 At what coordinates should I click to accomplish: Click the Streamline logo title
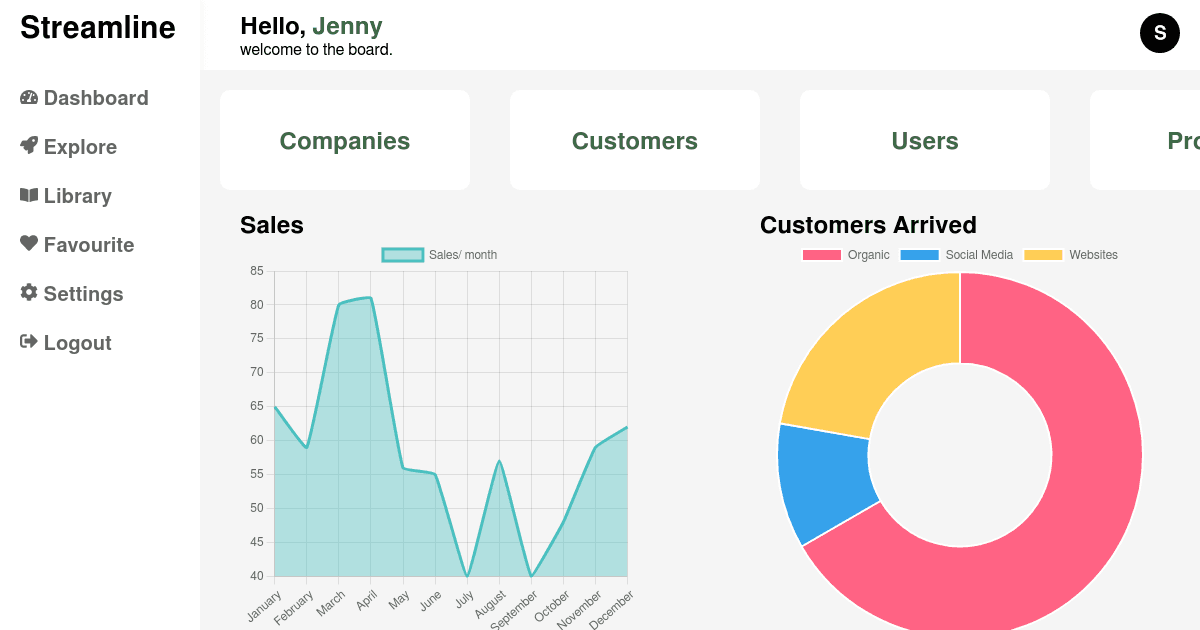(98, 28)
